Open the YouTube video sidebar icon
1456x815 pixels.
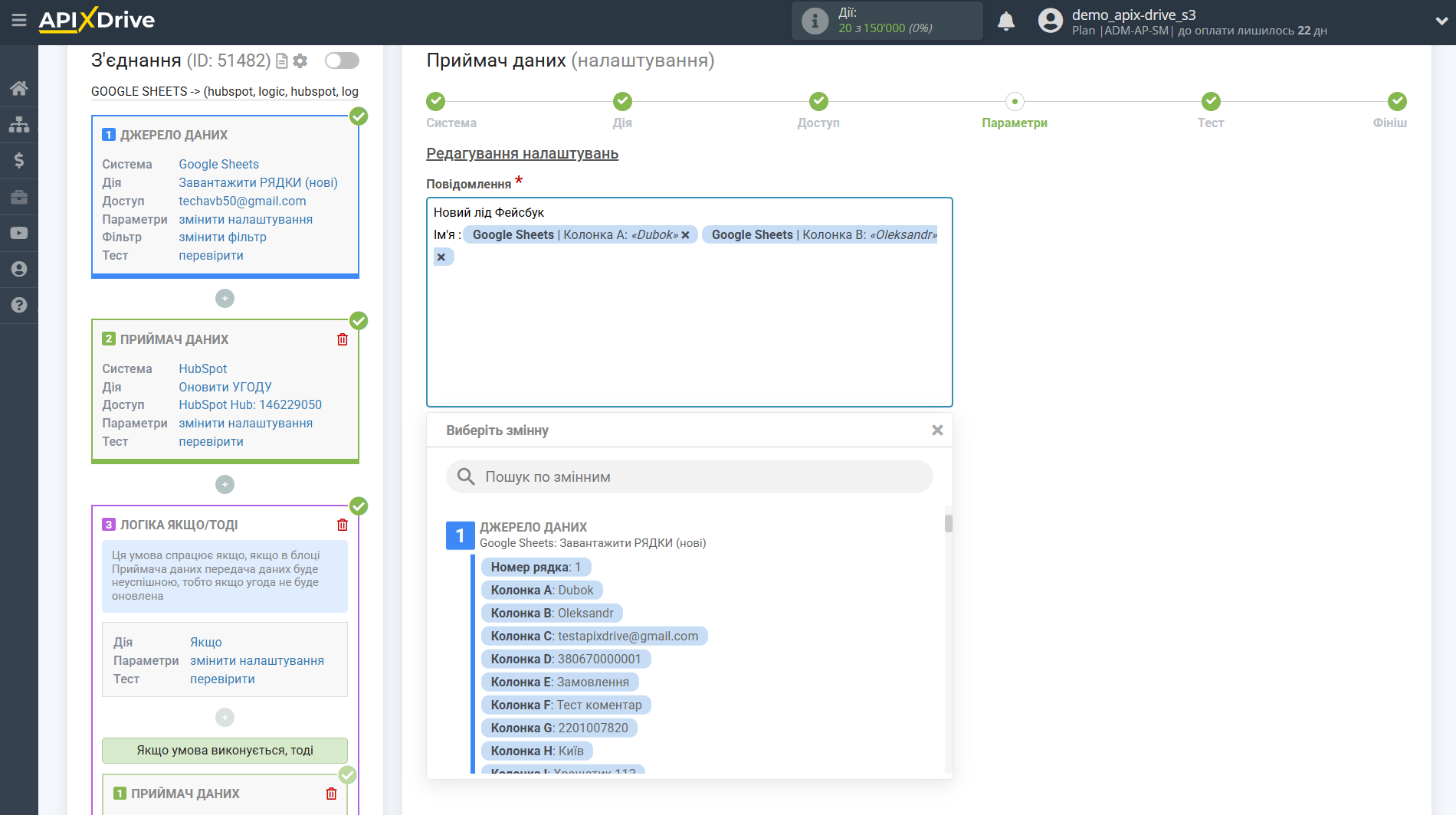pos(19,233)
